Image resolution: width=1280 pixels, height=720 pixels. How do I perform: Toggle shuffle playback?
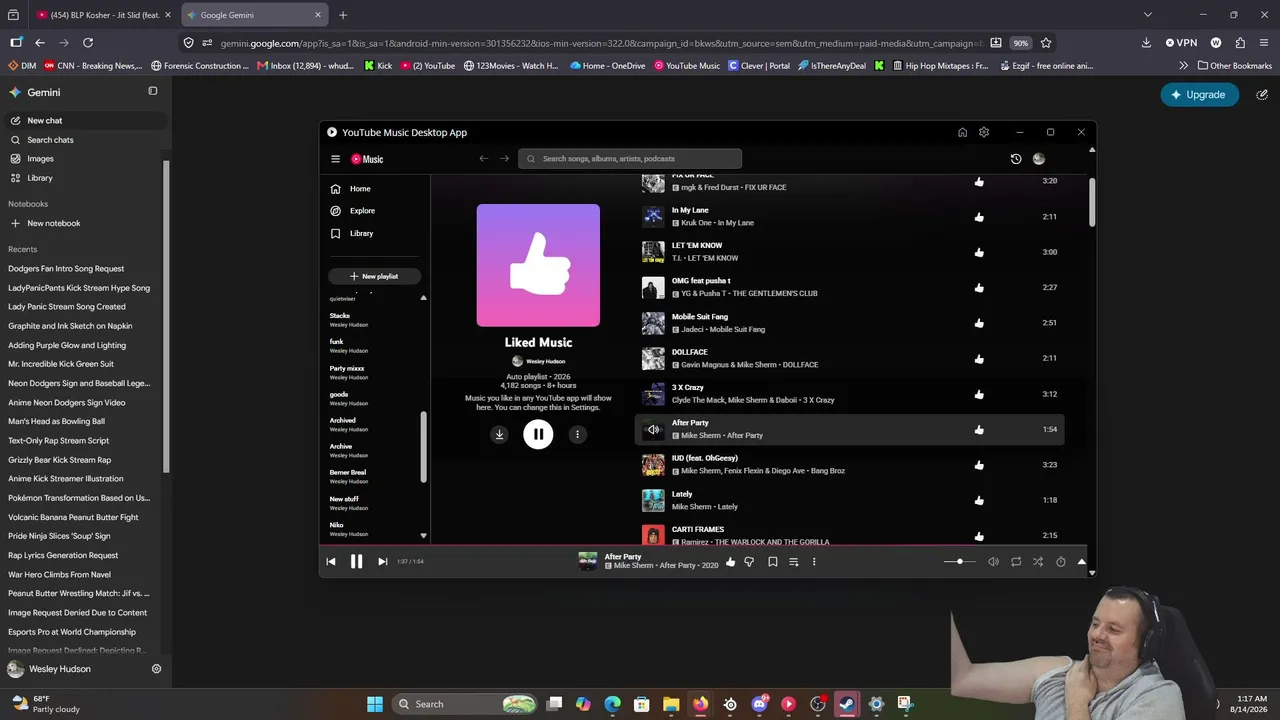(x=1038, y=562)
